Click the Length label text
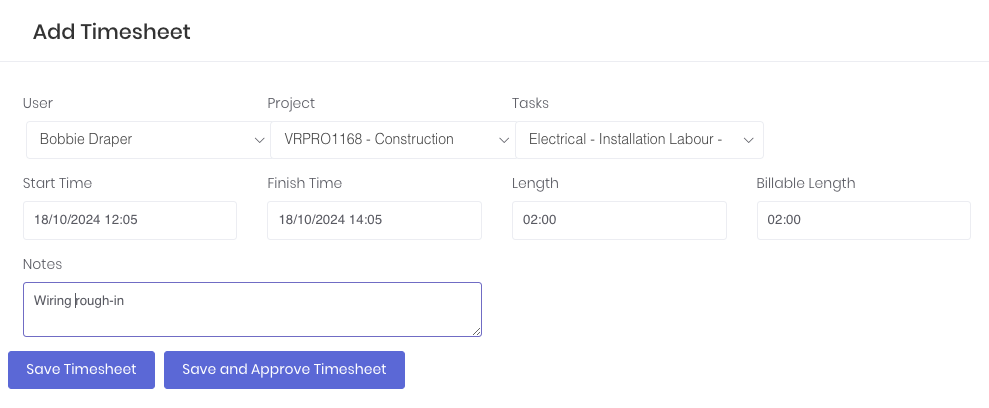 (x=535, y=183)
